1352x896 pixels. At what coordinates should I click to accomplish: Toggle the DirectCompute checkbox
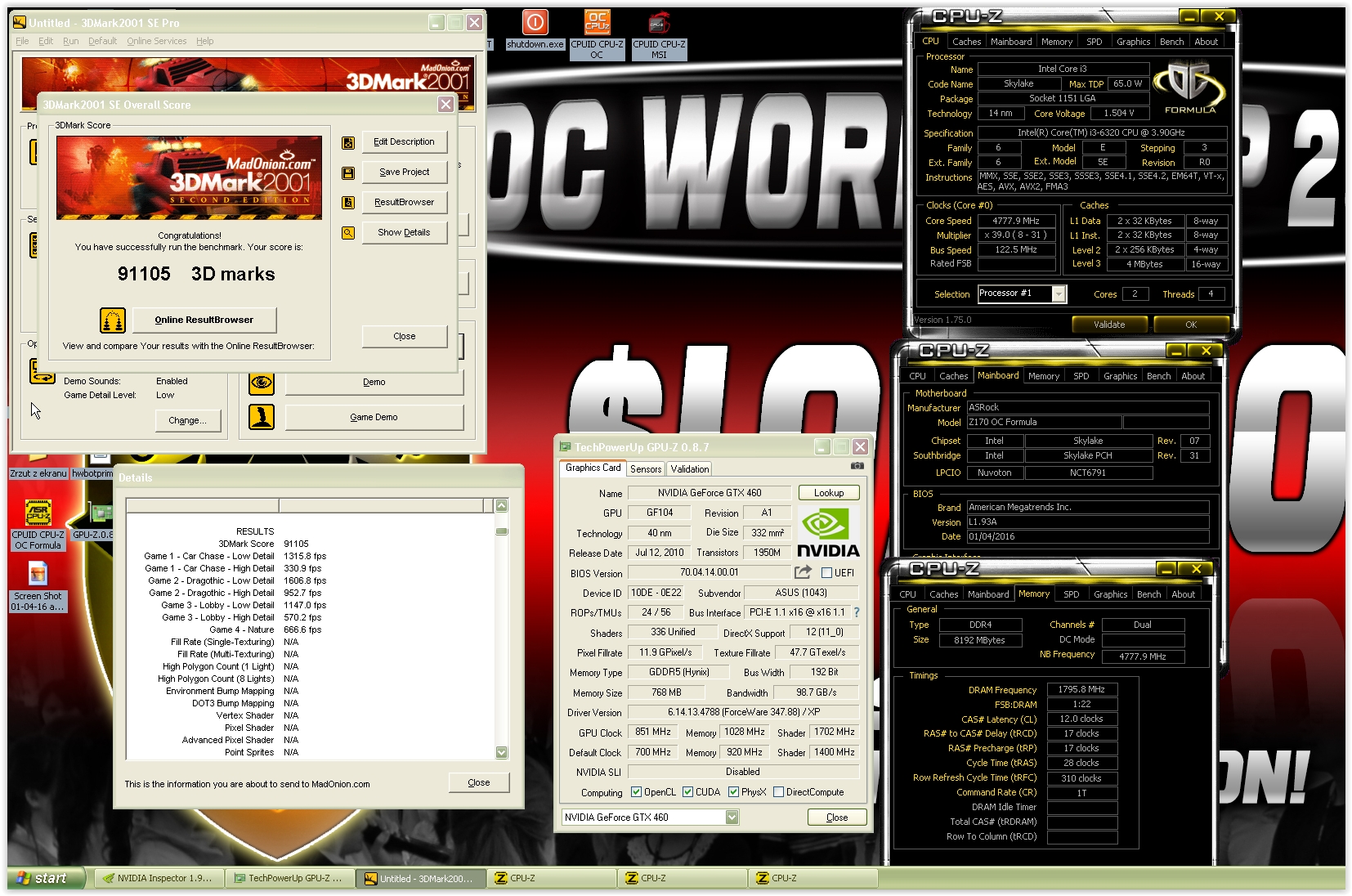pos(779,792)
